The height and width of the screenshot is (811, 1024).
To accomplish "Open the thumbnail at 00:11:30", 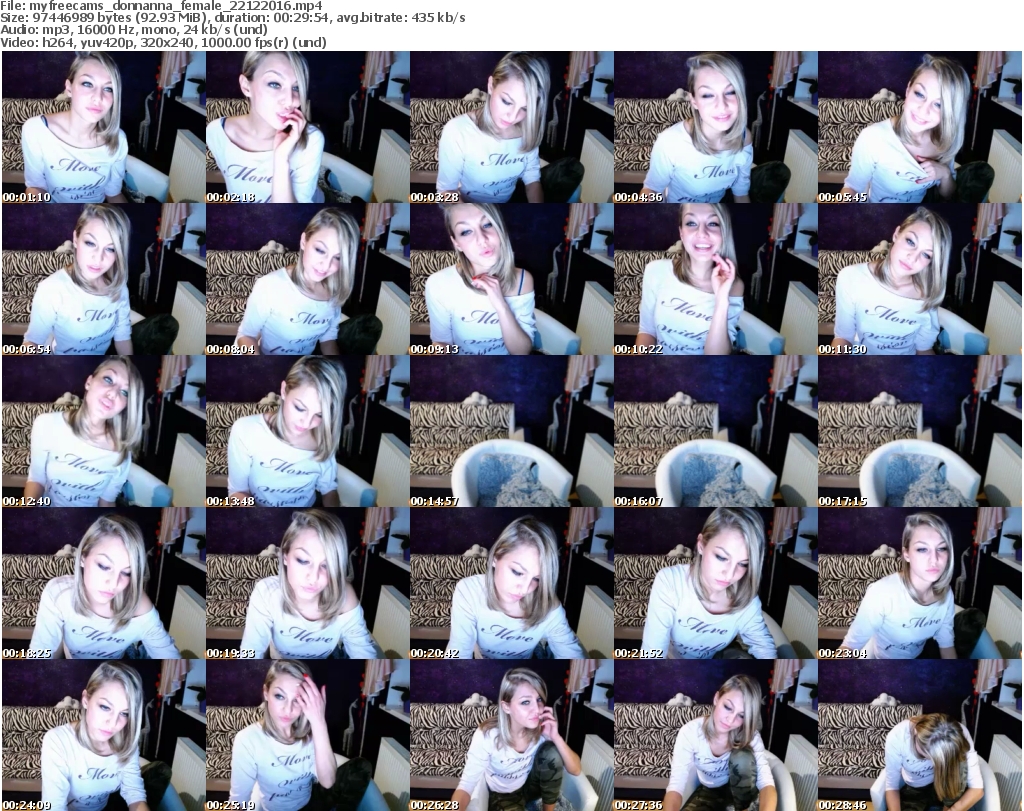I will (x=919, y=279).
